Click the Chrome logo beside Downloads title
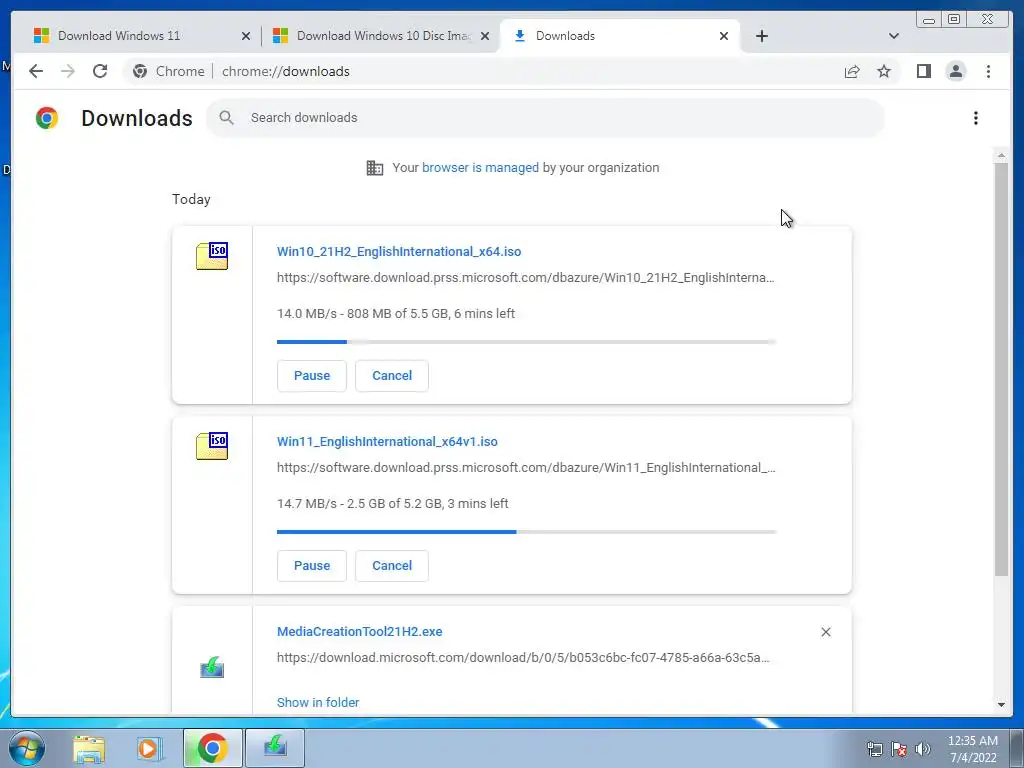Screen dimensions: 1024x768 click(47, 118)
